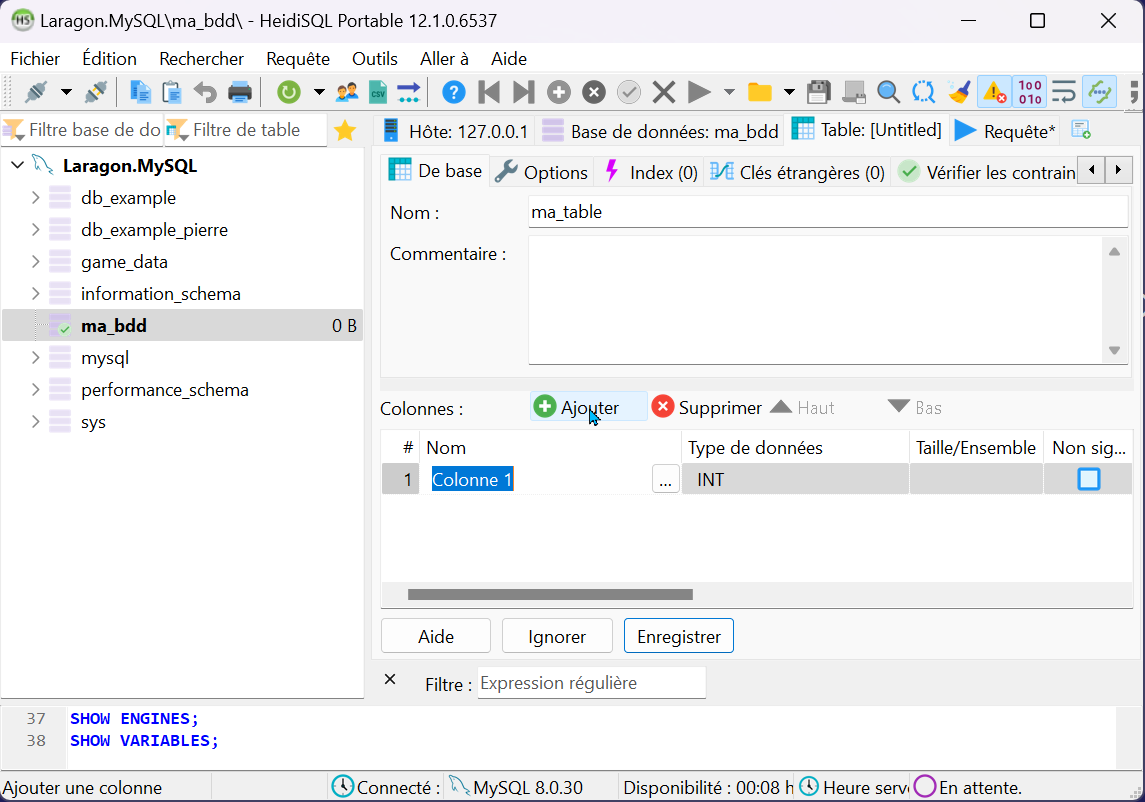Click the horizontal scrollbar under columns list
This screenshot has width=1145, height=802.
pos(550,595)
